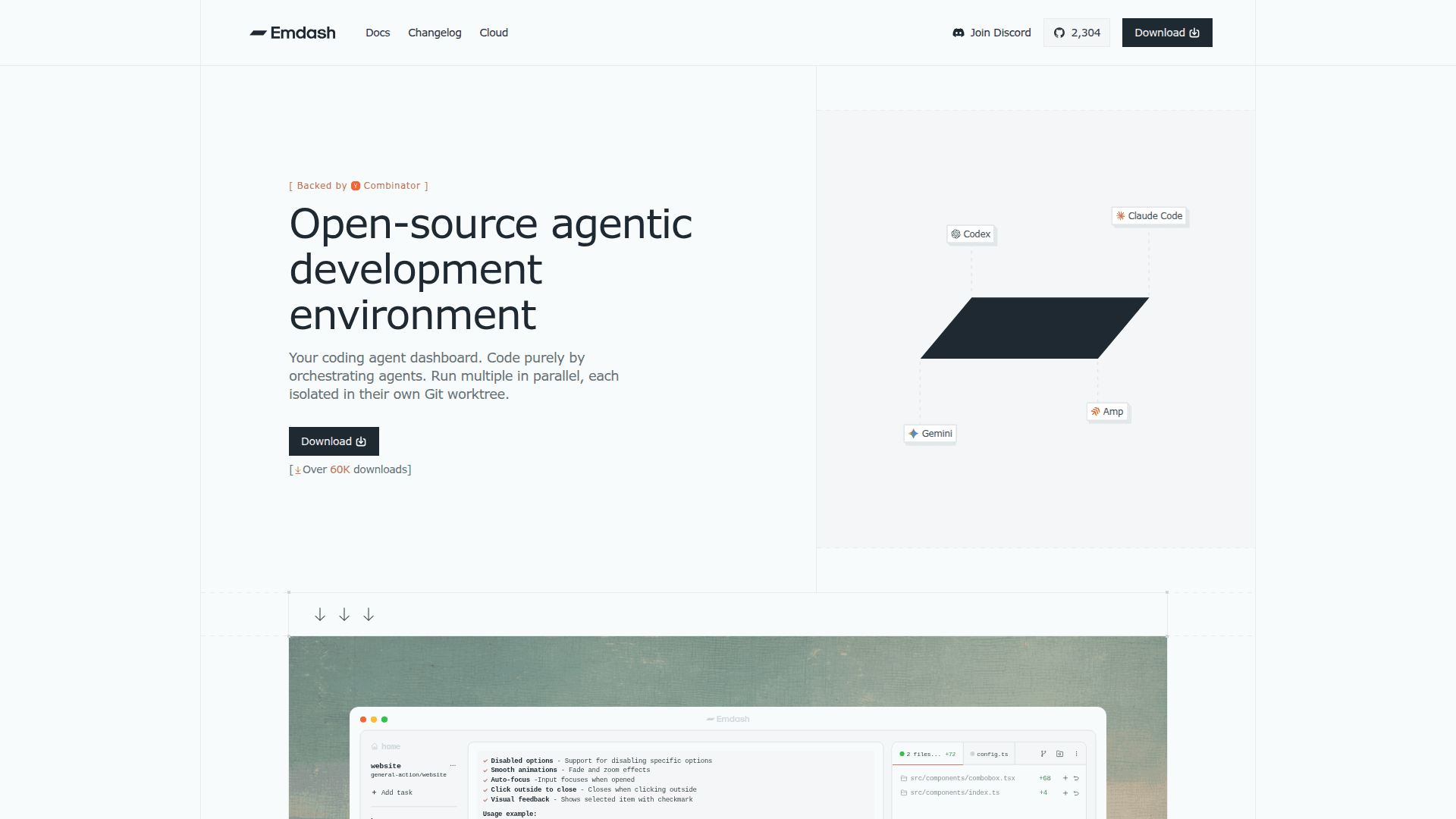1456x819 pixels.
Task: Open the Docs menu item
Action: click(378, 33)
